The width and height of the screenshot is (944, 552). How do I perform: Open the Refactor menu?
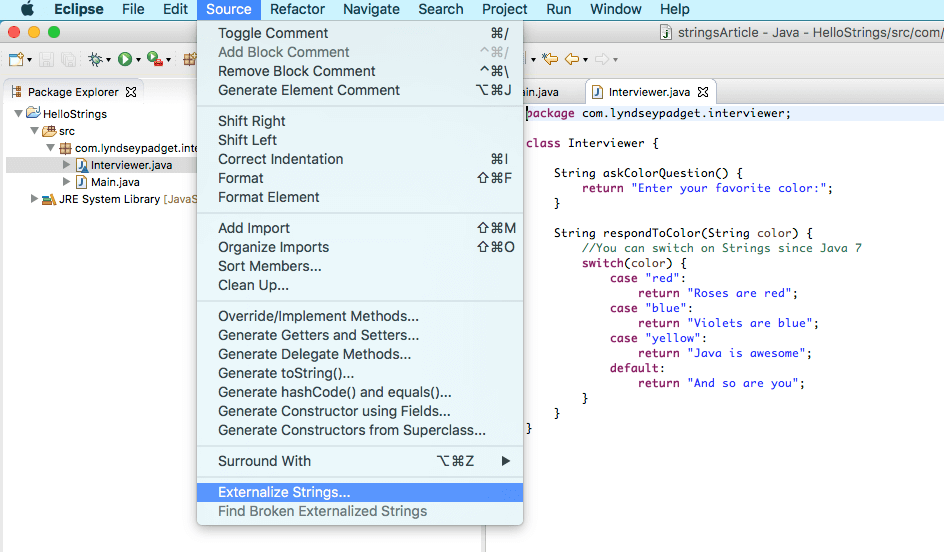pos(297,9)
